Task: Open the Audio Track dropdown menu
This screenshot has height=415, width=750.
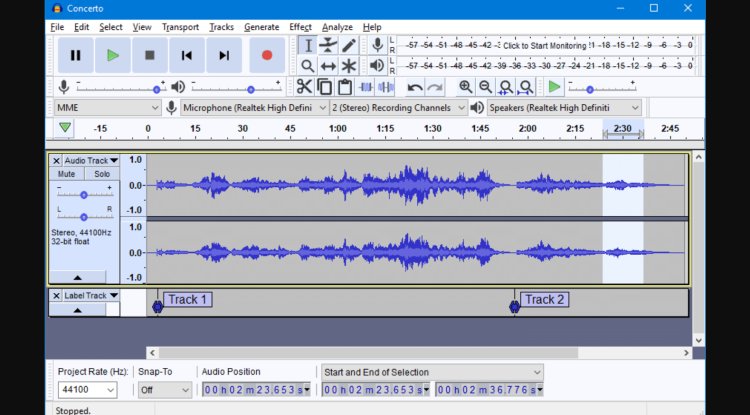Action: point(91,161)
